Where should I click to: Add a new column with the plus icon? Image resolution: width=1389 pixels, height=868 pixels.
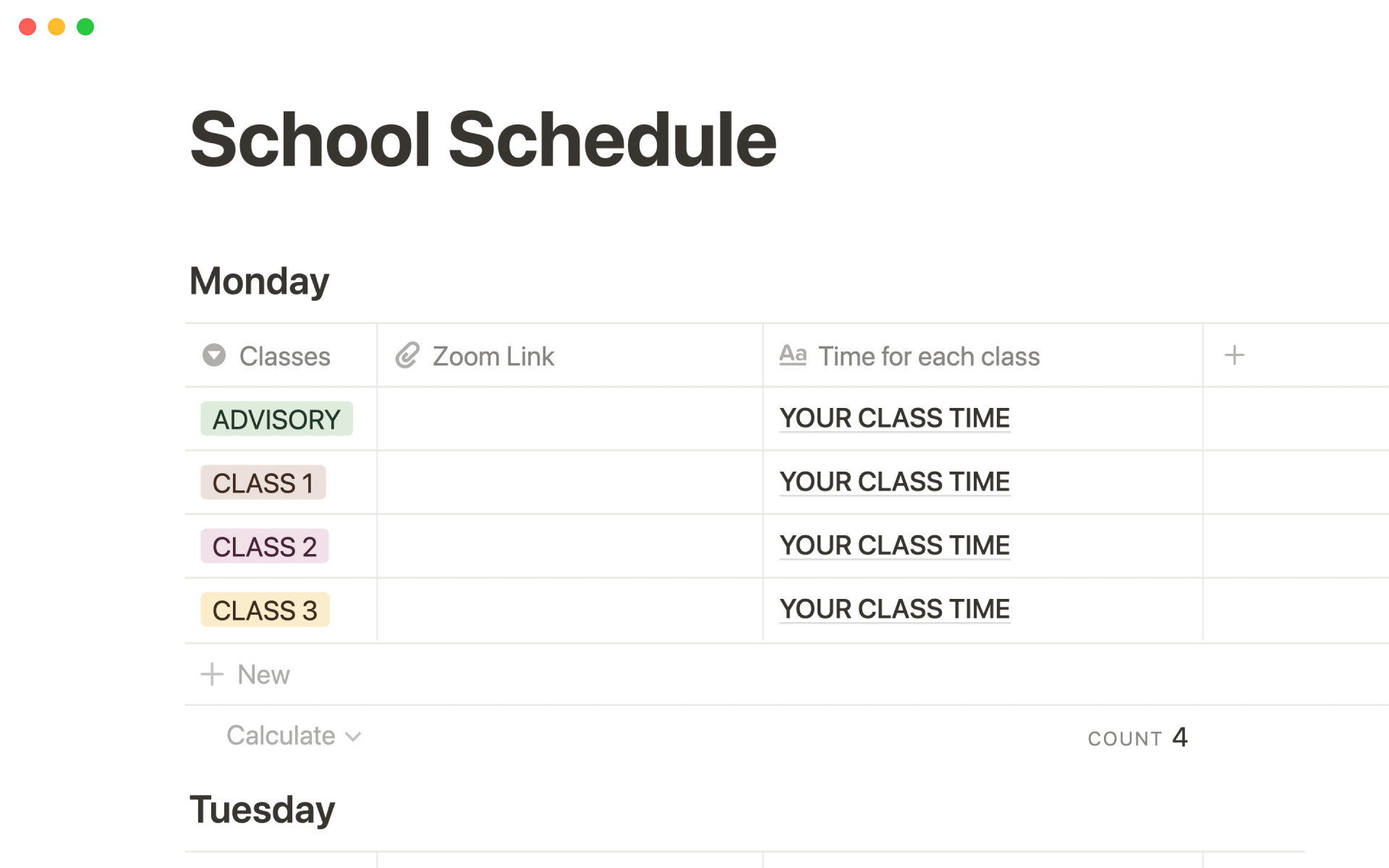pyautogui.click(x=1234, y=355)
